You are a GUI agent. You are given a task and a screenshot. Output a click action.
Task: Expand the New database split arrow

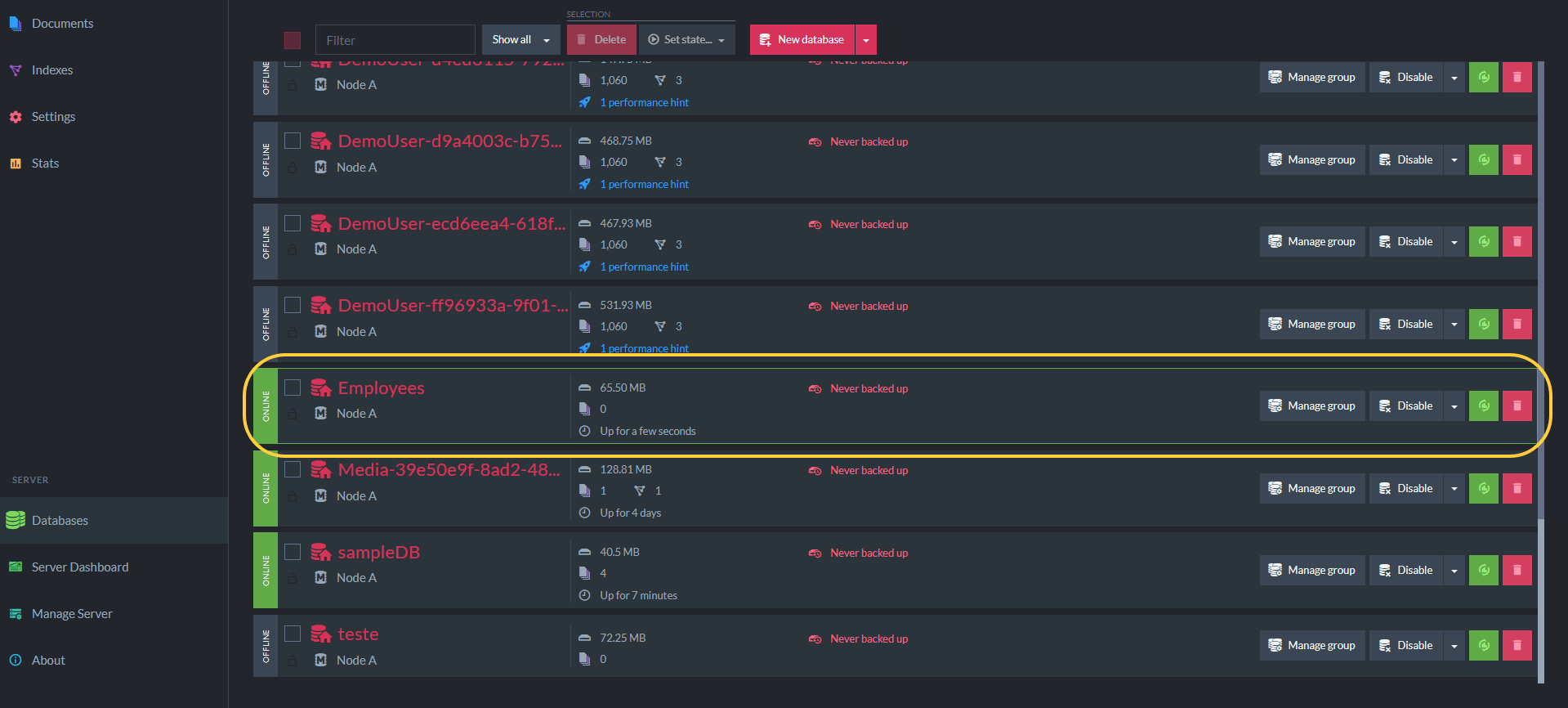pyautogui.click(x=866, y=40)
